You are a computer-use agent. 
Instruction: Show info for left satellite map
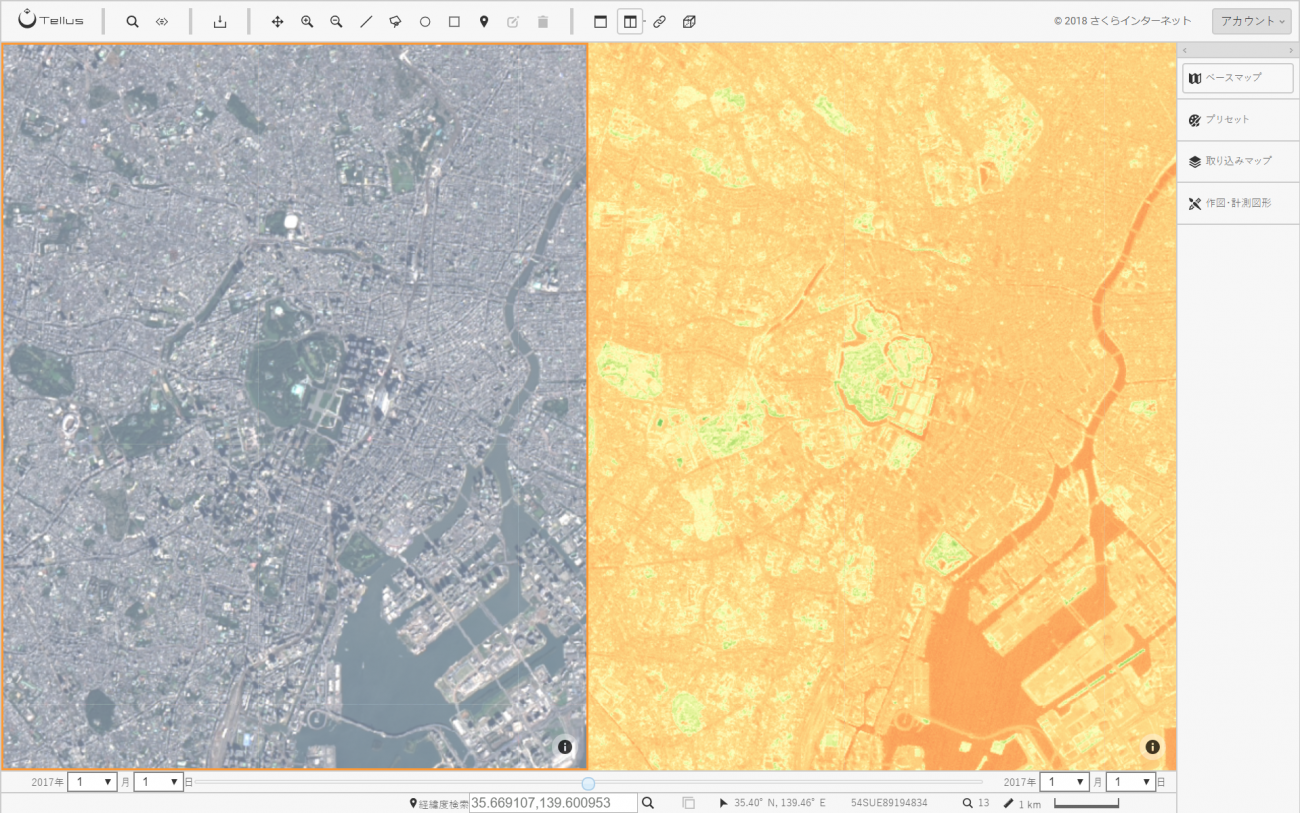pyautogui.click(x=565, y=747)
